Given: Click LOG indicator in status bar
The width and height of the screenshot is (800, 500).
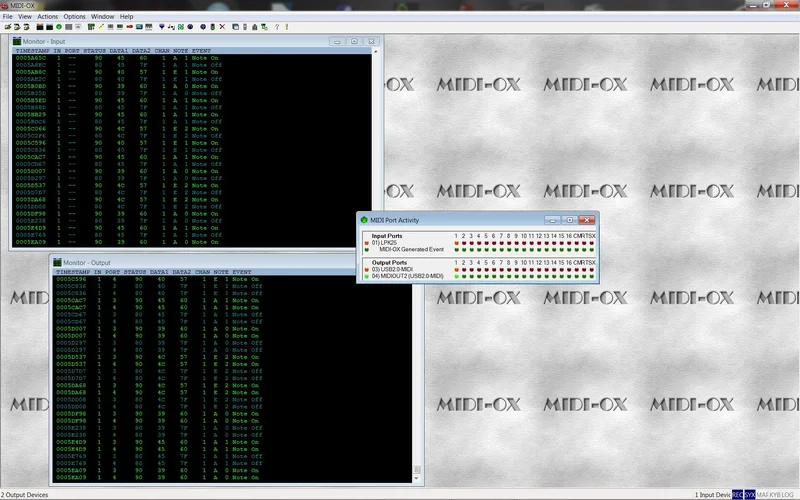Looking at the screenshot, I should point(787,494).
